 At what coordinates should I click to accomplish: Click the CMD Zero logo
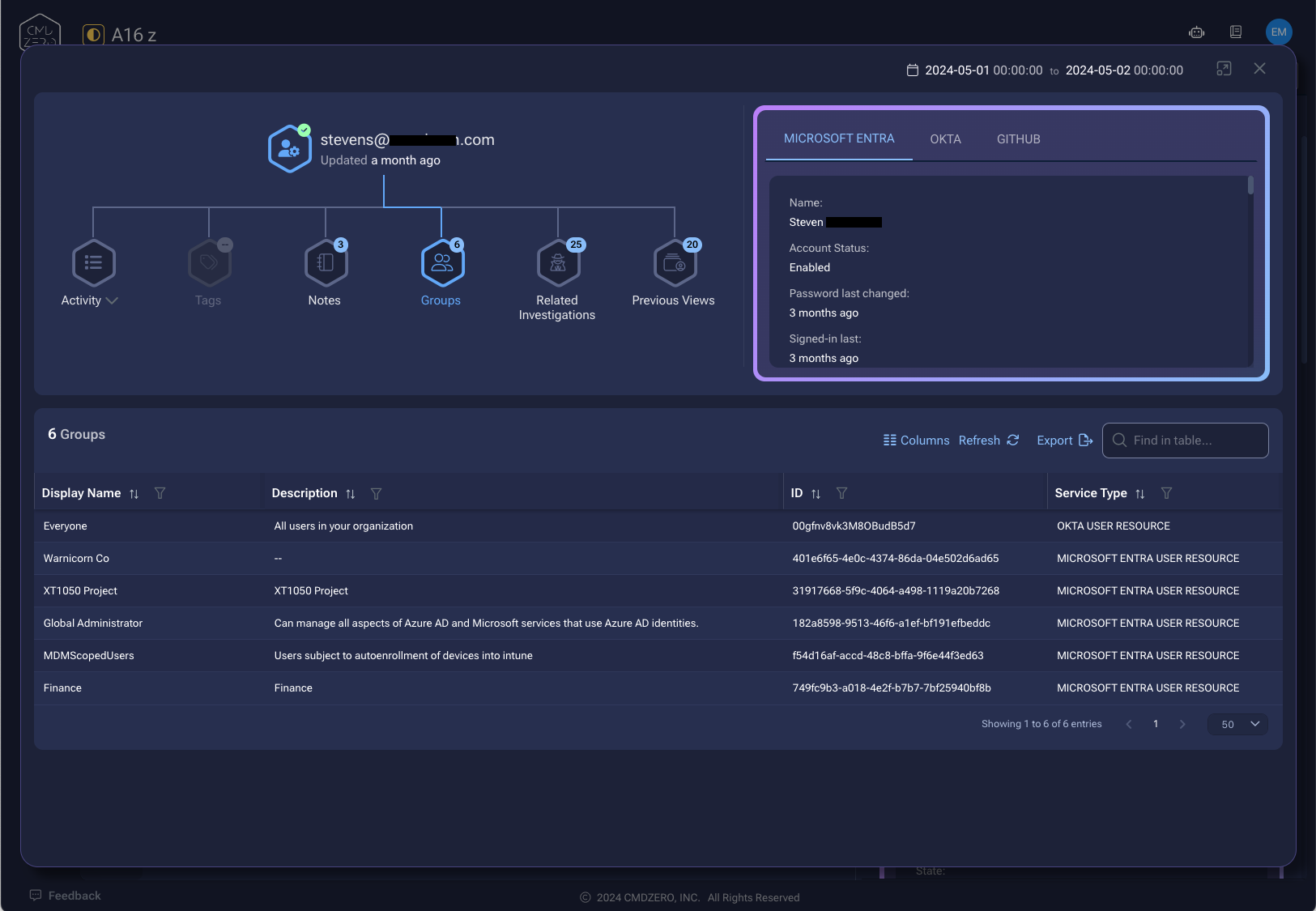pos(40,31)
